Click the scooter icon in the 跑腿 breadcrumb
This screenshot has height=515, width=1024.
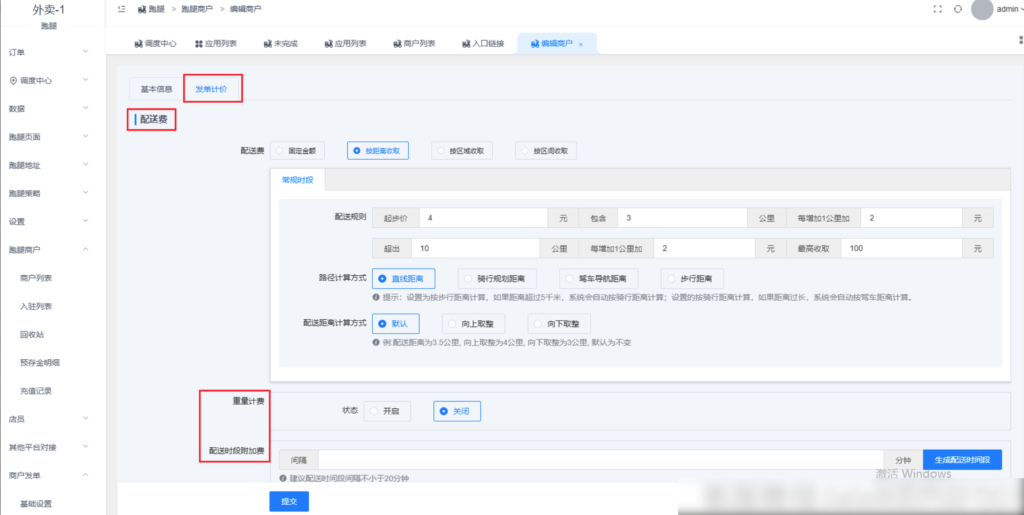[142, 9]
